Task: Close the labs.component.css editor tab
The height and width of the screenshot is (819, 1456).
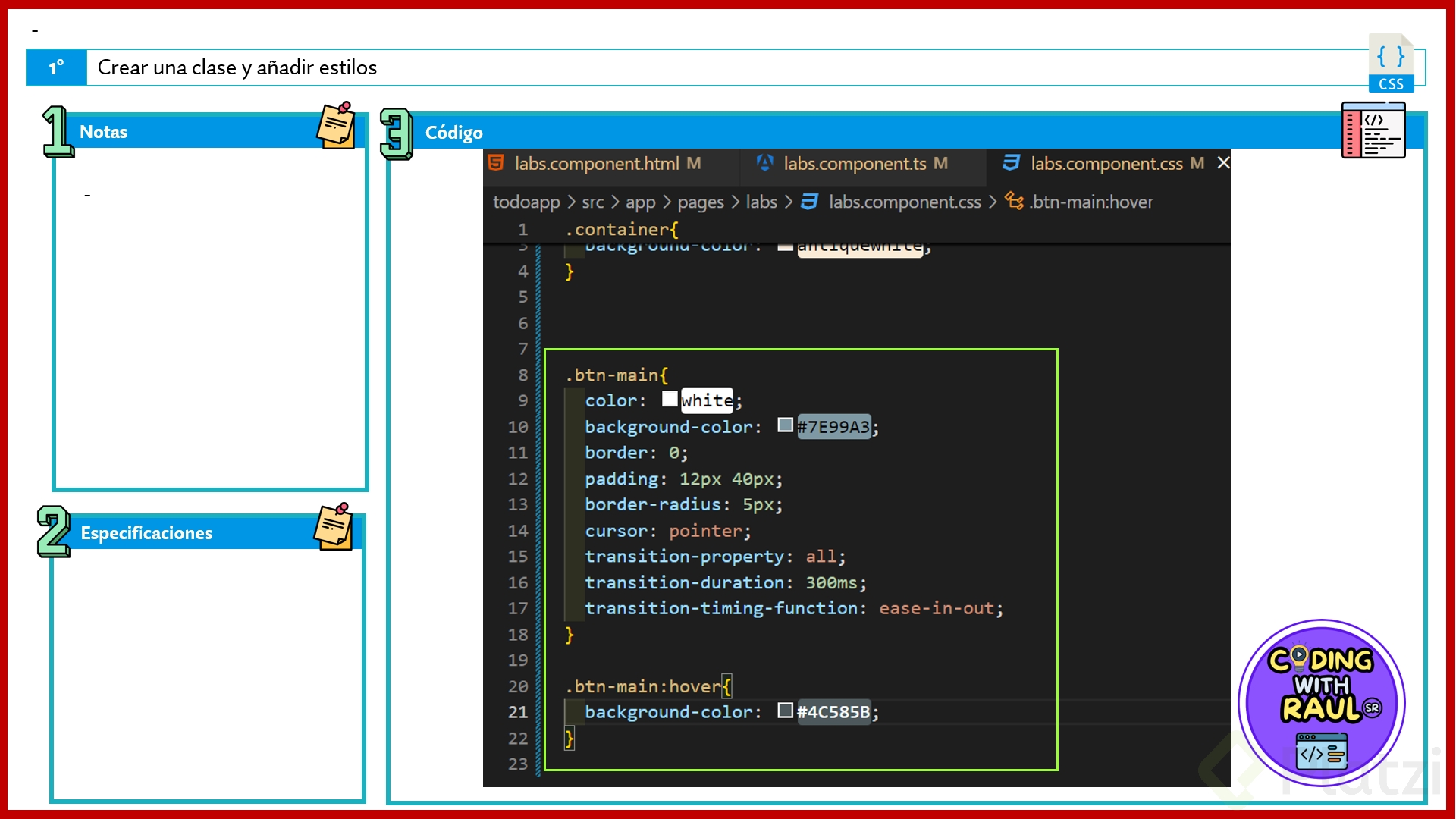Action: point(1223,163)
